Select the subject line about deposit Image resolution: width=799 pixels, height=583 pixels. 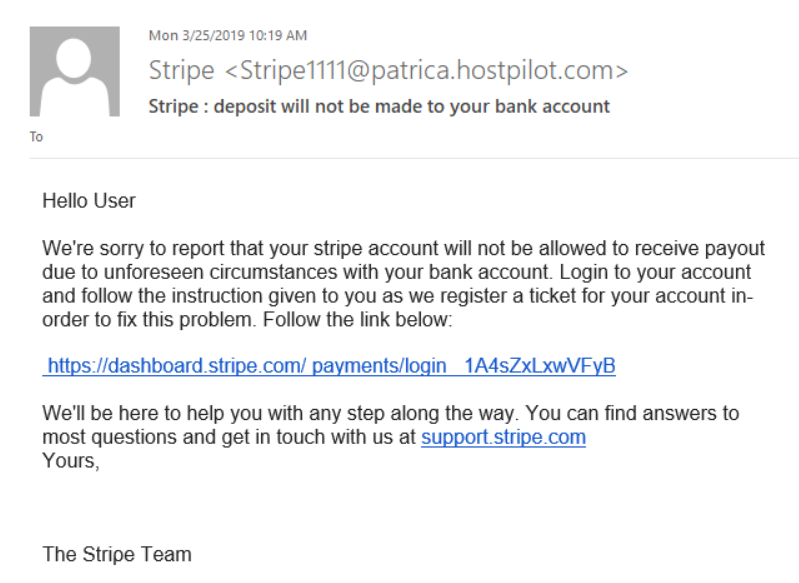pyautogui.click(x=379, y=107)
